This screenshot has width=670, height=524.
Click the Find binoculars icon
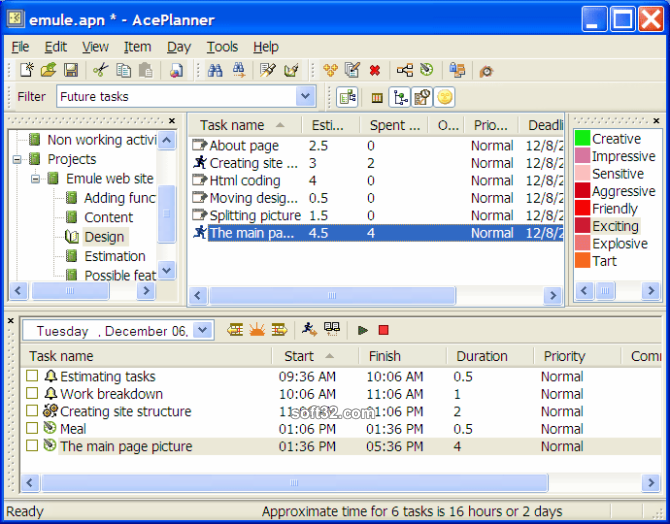click(x=215, y=70)
